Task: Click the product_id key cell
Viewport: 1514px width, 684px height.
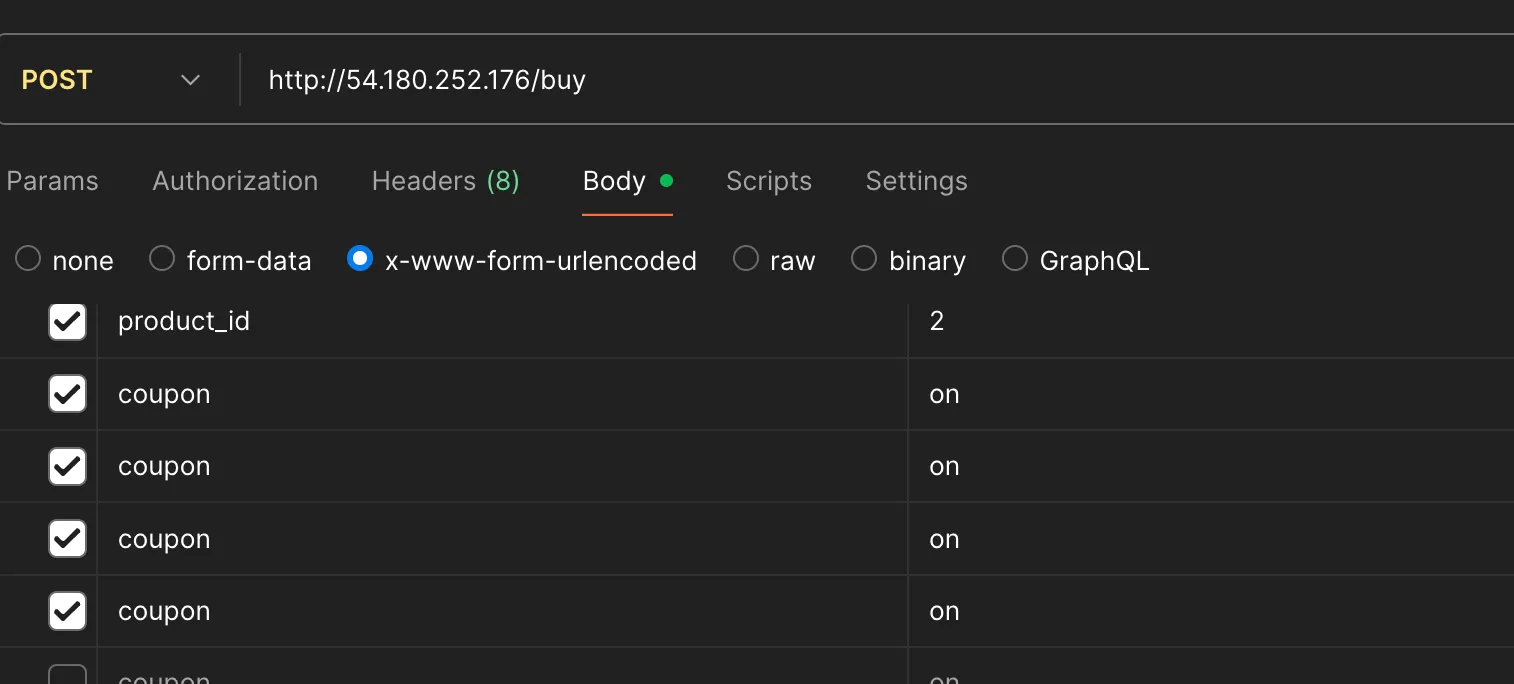Action: (x=500, y=322)
